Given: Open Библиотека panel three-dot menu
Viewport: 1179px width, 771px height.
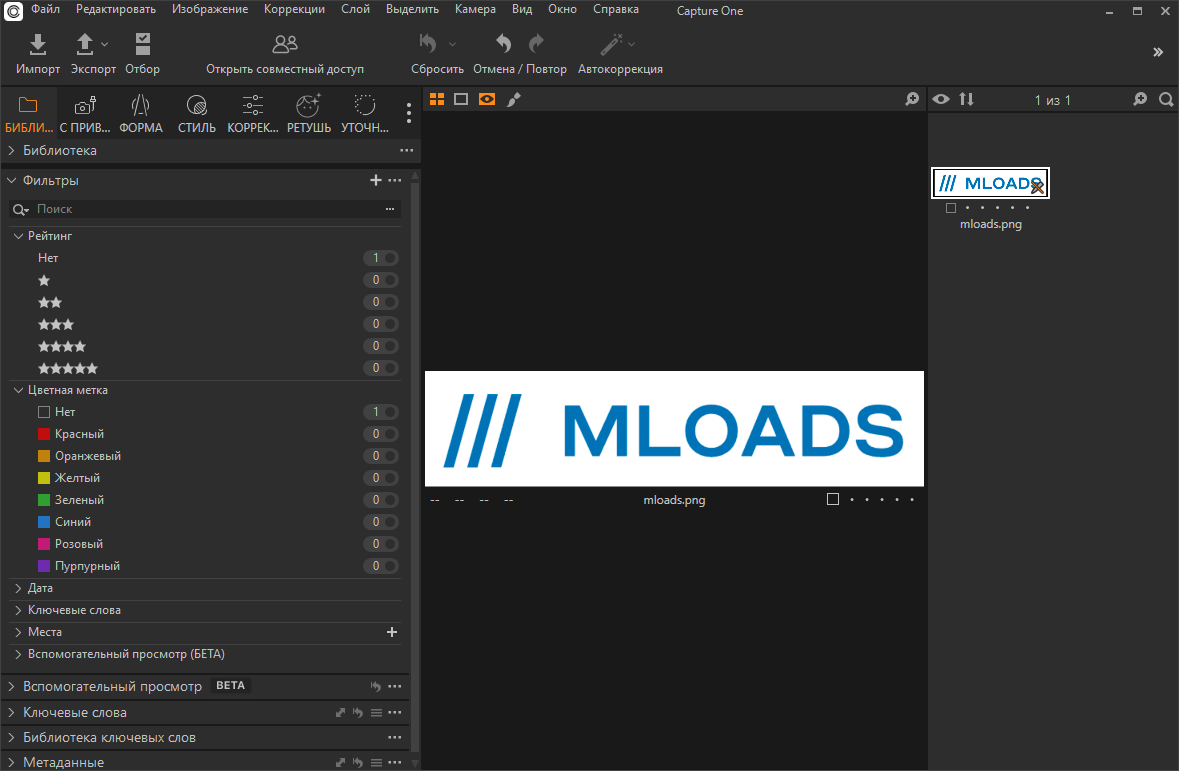Looking at the screenshot, I should tap(407, 150).
